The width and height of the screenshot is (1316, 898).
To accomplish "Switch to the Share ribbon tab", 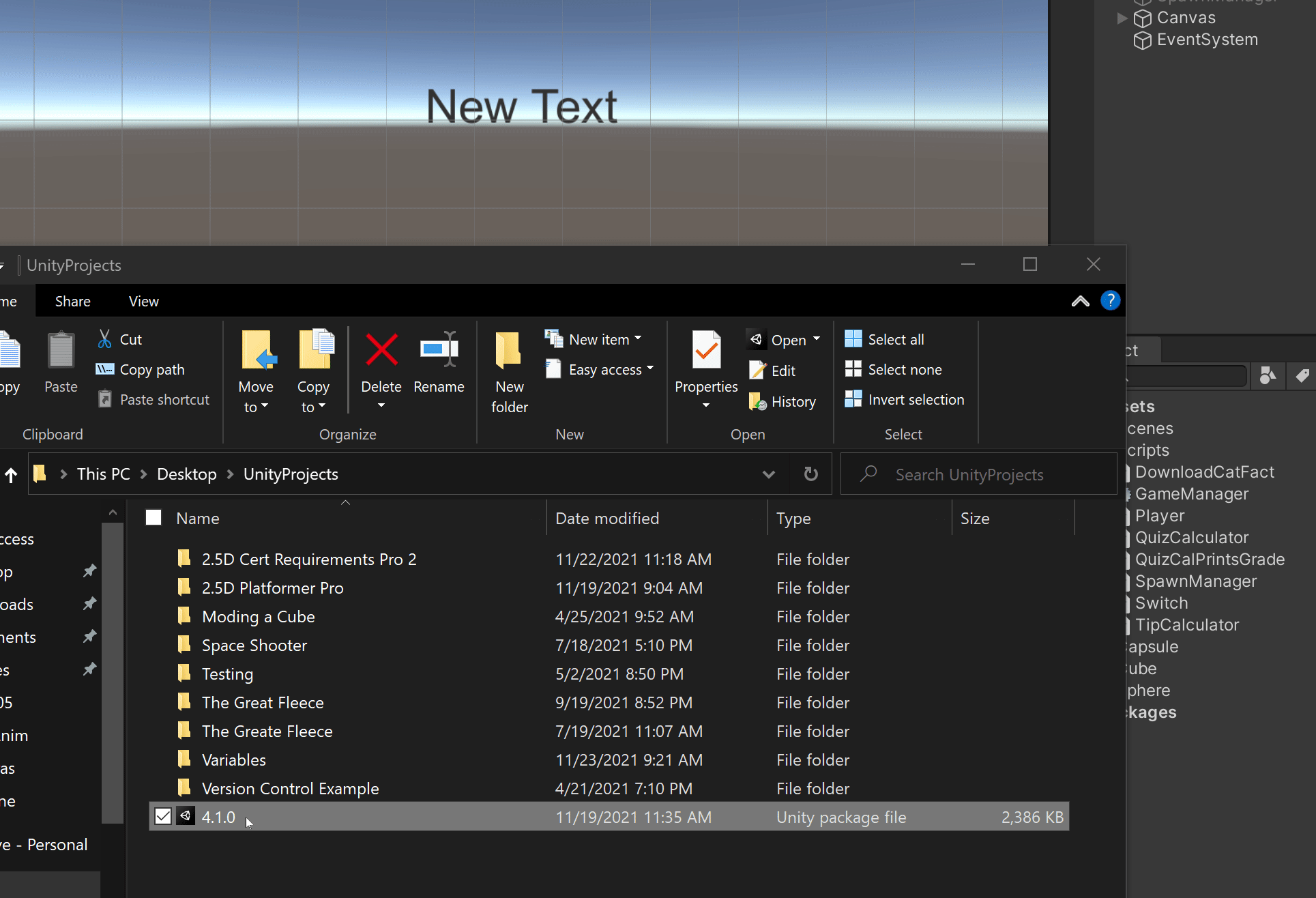I will tap(72, 302).
